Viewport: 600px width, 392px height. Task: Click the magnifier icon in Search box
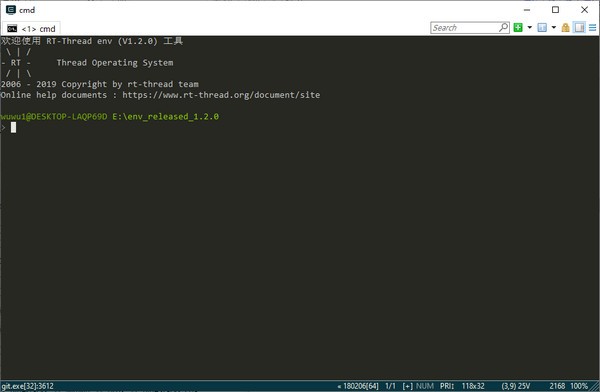click(504, 28)
